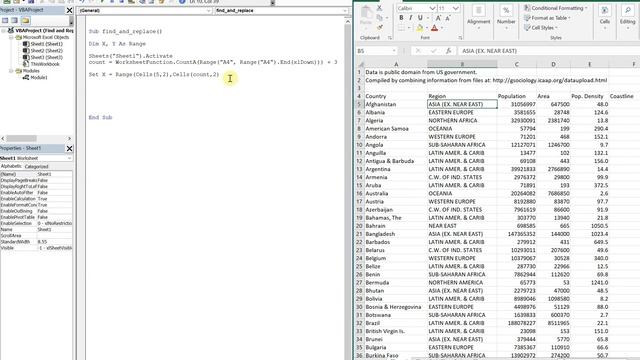Click the Region header cell

click(x=462, y=96)
